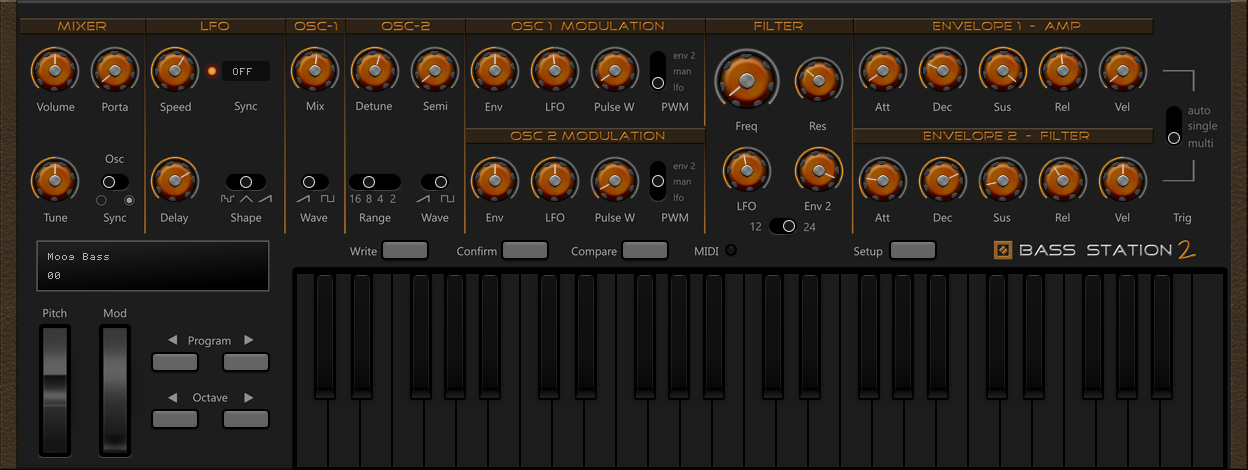Click the OSC 2 Modulation Env knob

tap(494, 181)
